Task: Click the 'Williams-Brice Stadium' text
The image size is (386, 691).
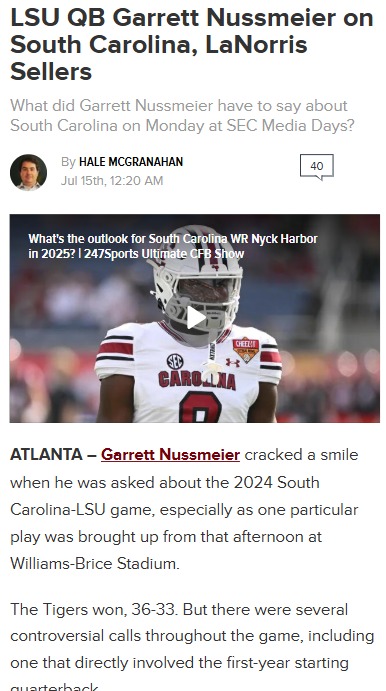Action: (x=95, y=564)
